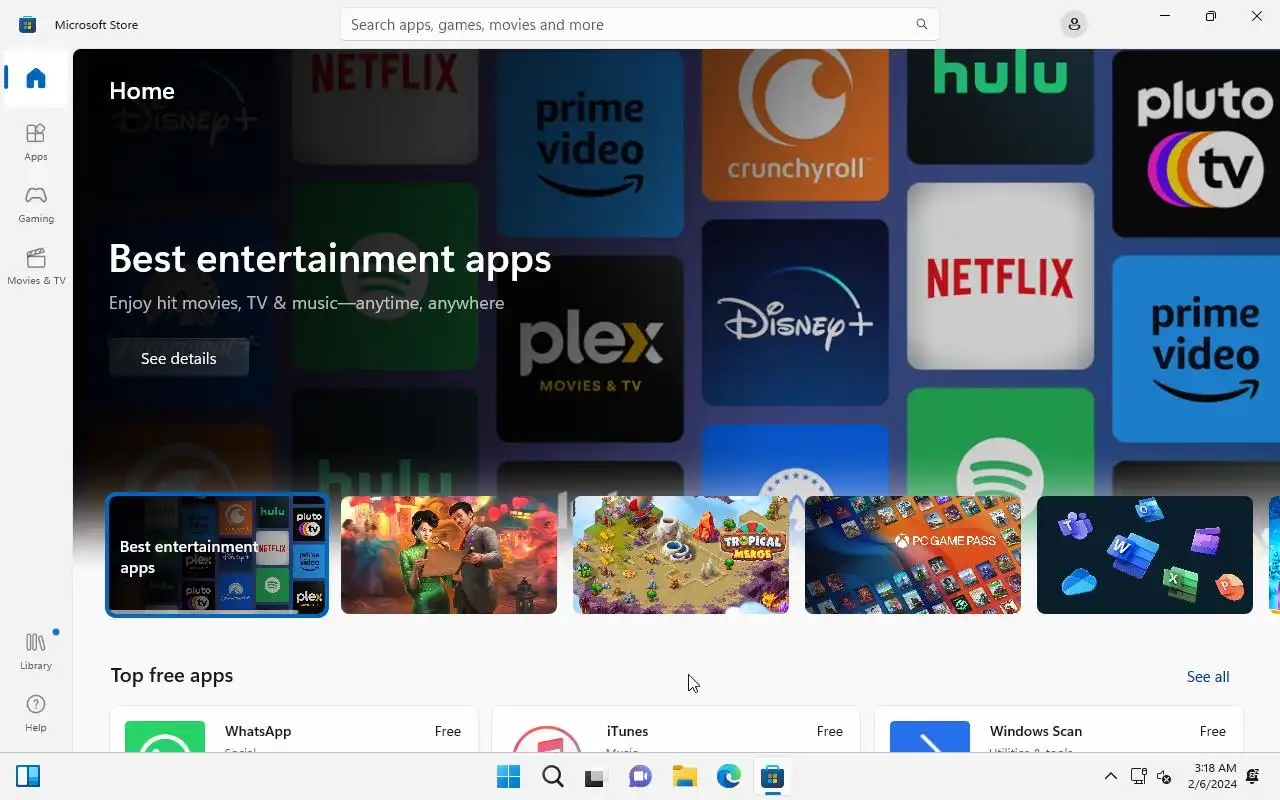This screenshot has width=1280, height=800.
Task: Open the user account profile icon
Action: click(1074, 24)
